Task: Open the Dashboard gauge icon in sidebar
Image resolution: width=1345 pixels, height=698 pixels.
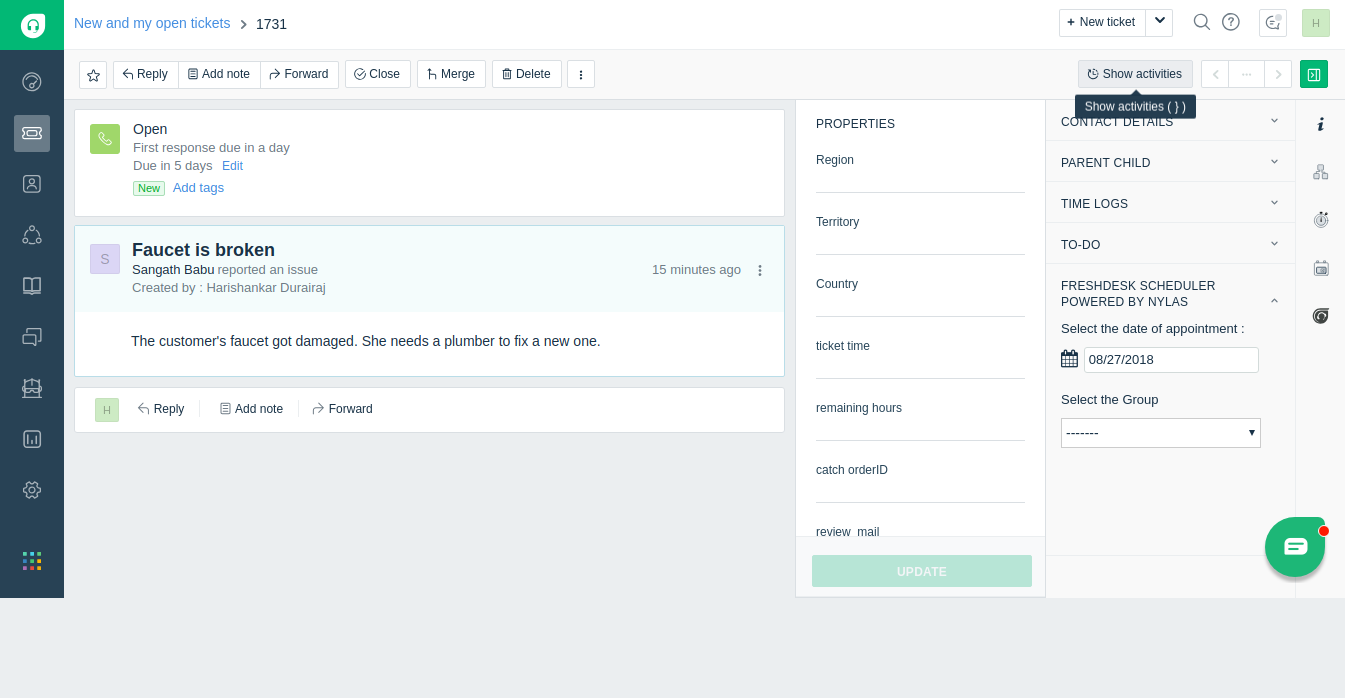Action: 32,82
